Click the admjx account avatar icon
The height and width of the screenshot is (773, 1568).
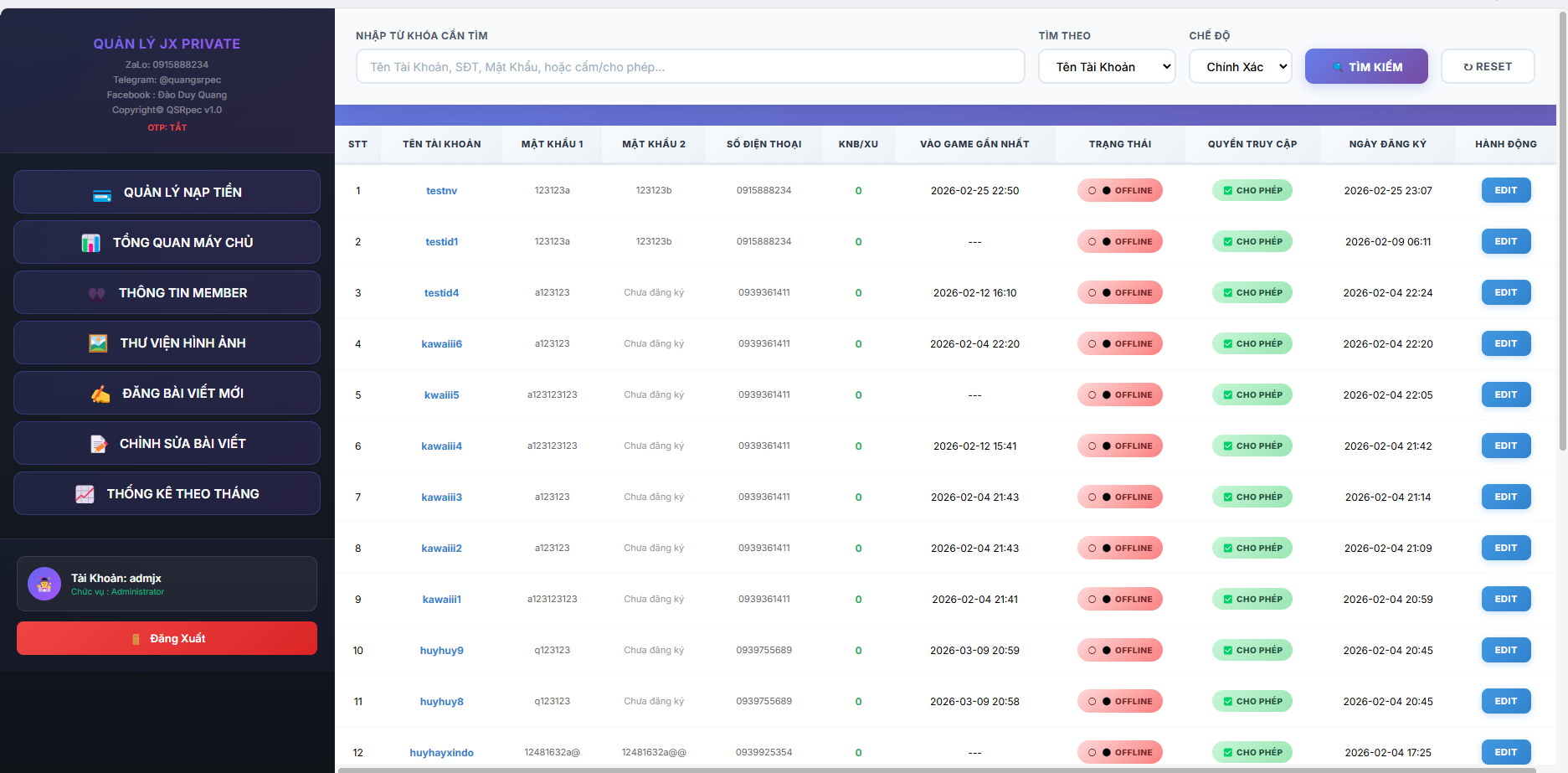click(44, 584)
